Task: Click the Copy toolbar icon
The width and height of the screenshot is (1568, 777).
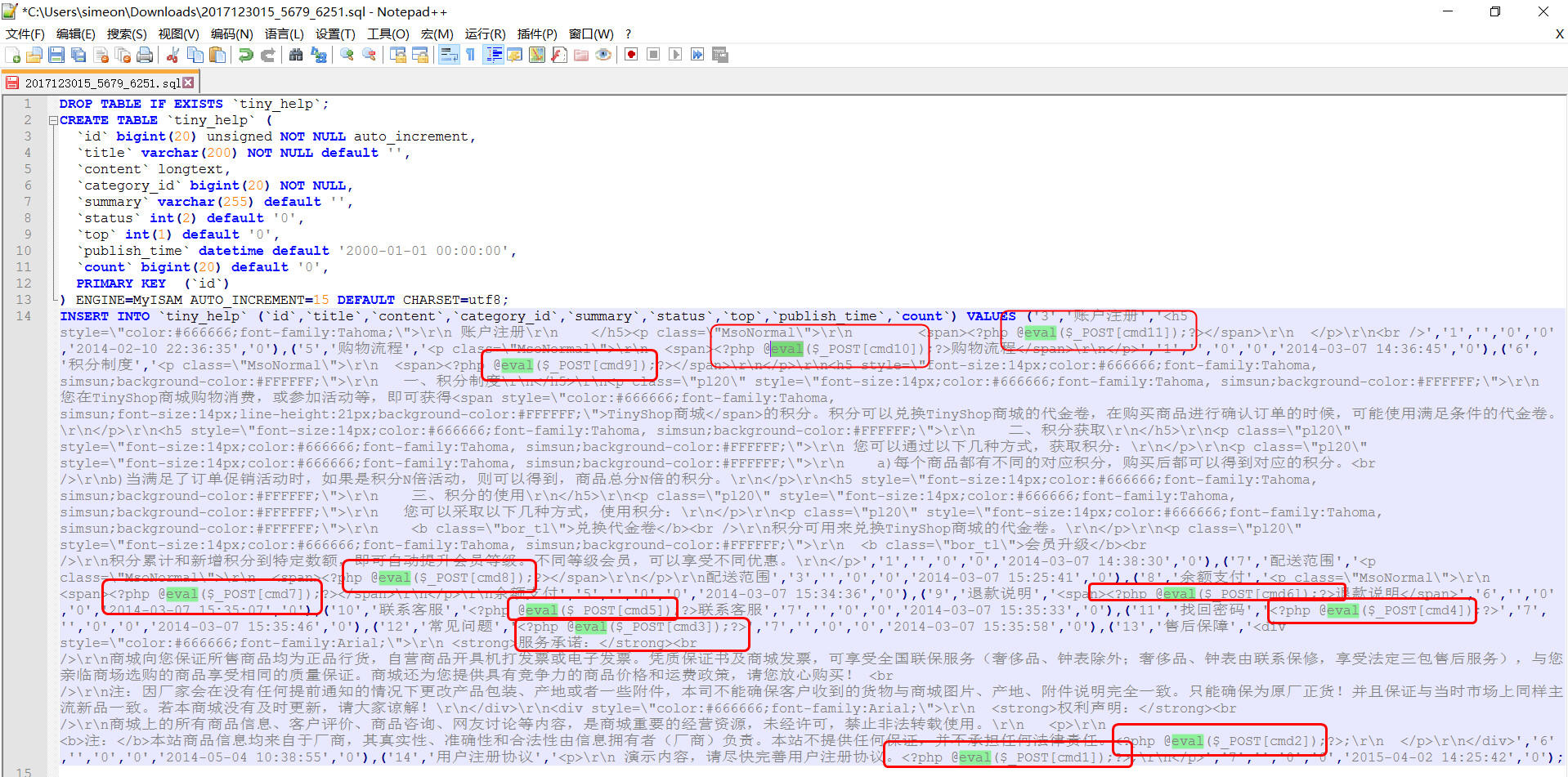Action: point(195,55)
